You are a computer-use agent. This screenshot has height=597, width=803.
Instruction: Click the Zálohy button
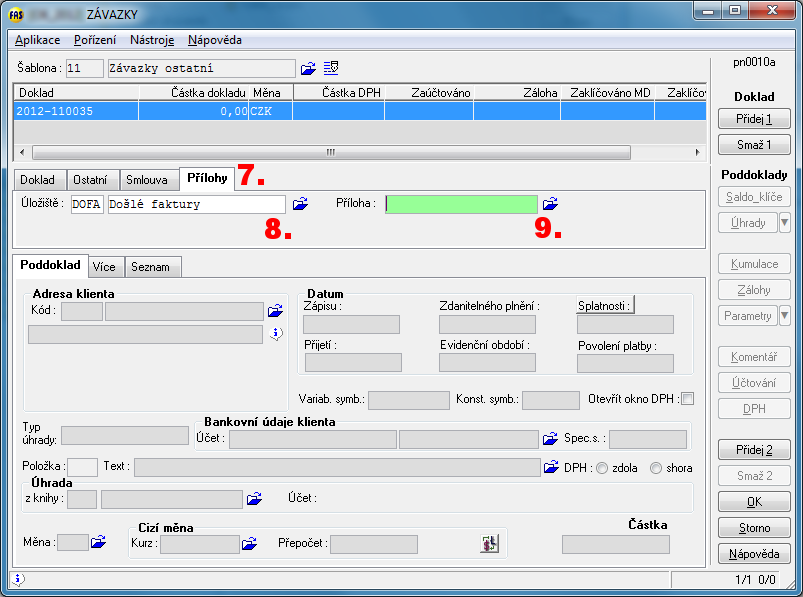754,290
